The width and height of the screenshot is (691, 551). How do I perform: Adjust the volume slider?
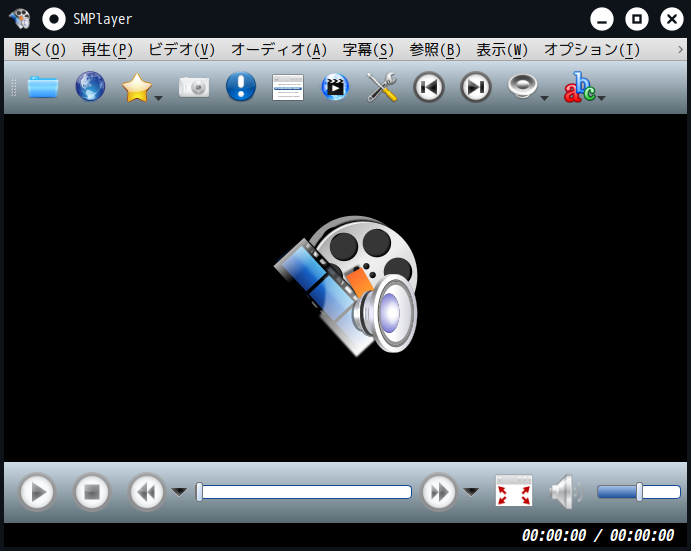[x=639, y=492]
